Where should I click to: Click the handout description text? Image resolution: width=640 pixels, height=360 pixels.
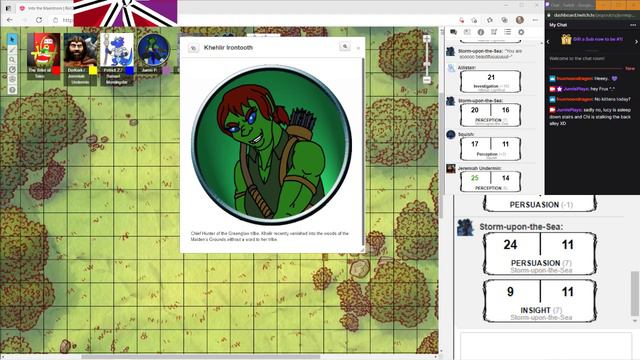(269, 236)
